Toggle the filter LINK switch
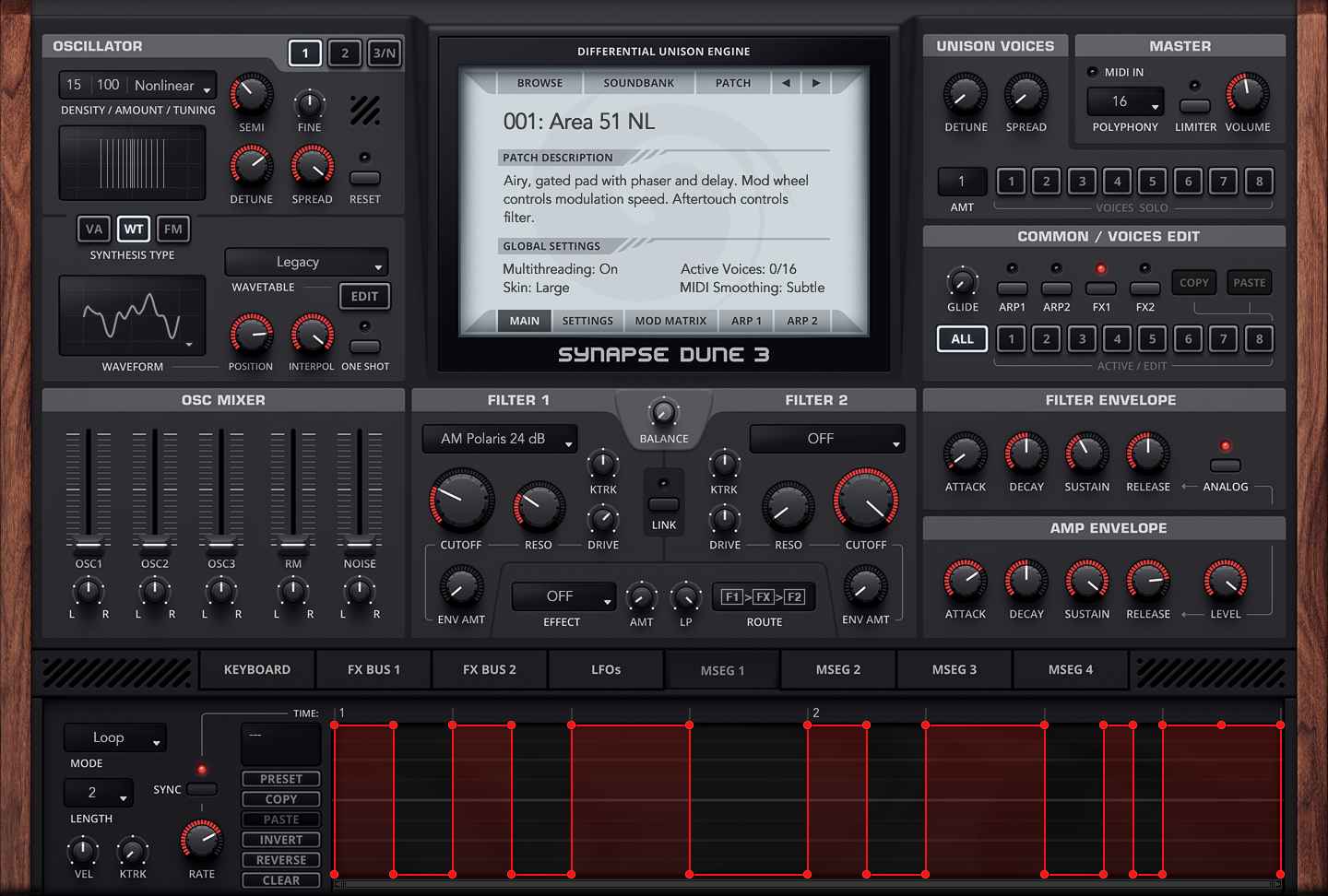The height and width of the screenshot is (896, 1328). [664, 504]
